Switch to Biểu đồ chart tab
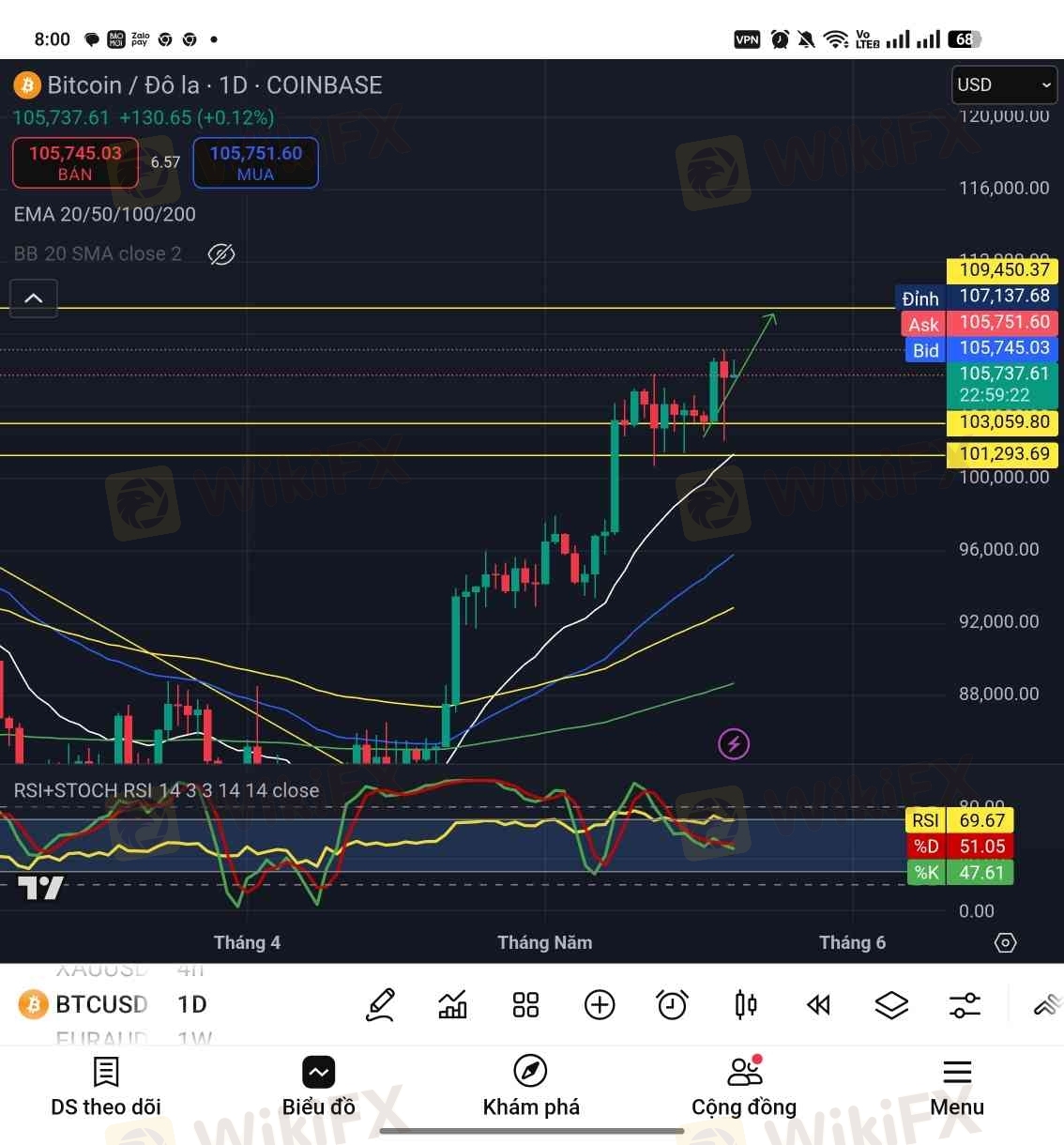The image size is (1064, 1145). click(x=319, y=1087)
